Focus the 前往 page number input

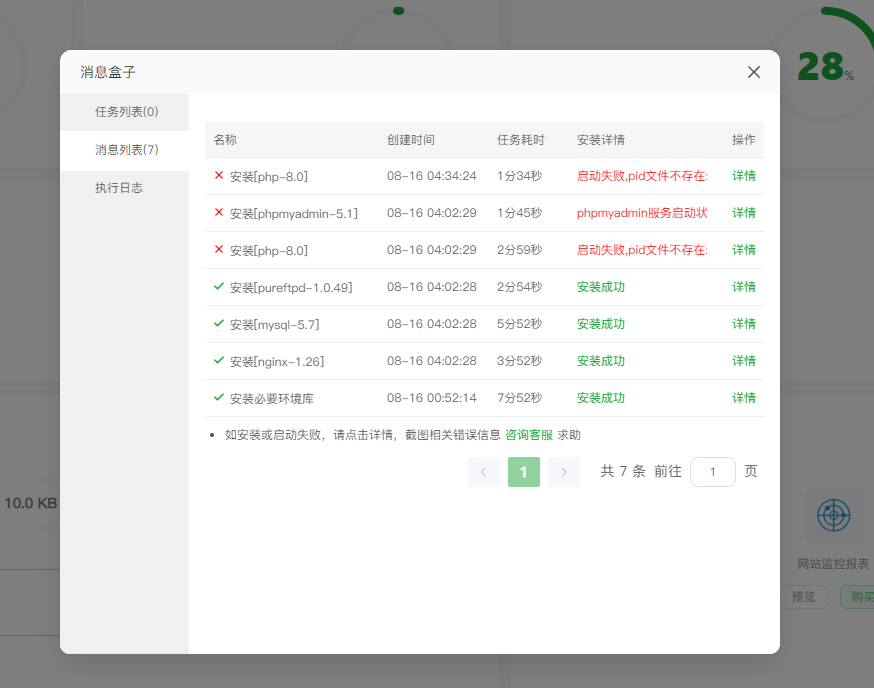712,472
